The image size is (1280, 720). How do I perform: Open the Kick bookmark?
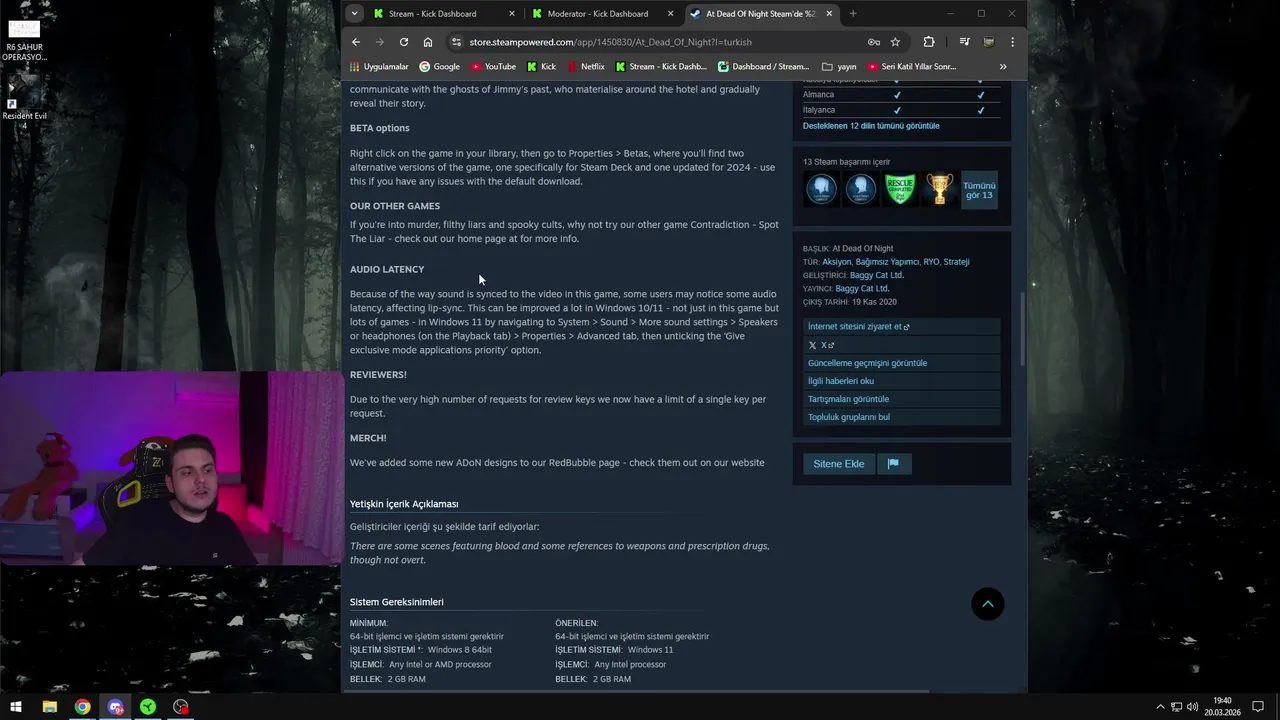pyautogui.click(x=541, y=67)
